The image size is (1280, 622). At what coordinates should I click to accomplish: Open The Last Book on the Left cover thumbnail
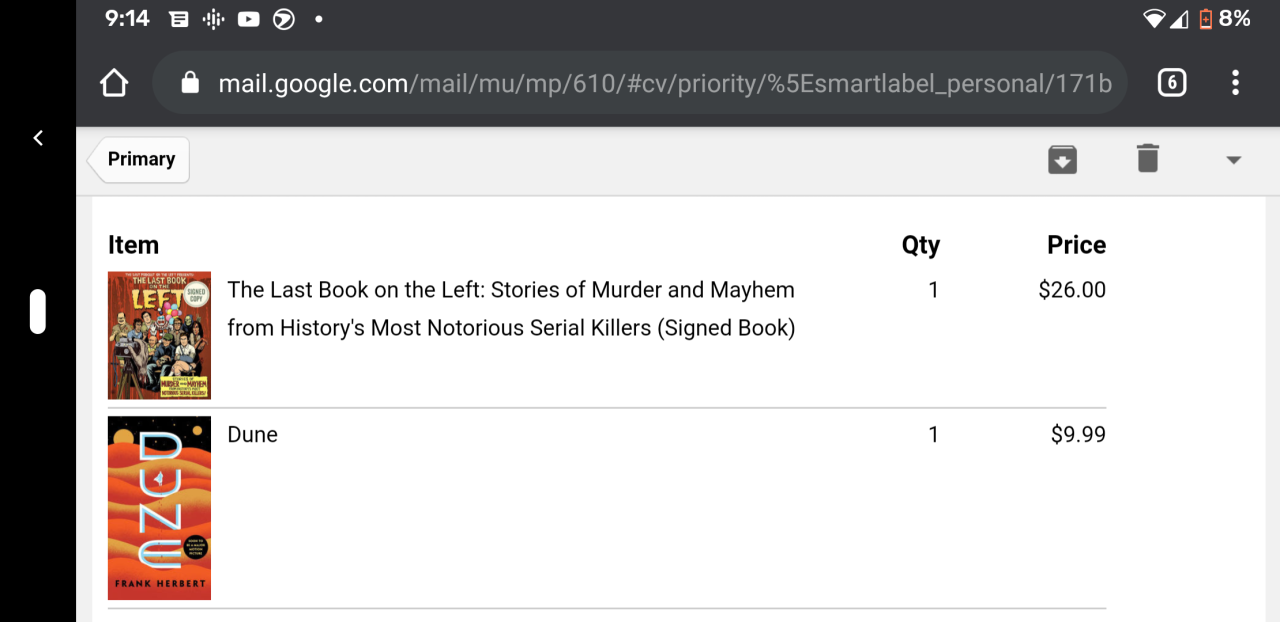[159, 335]
